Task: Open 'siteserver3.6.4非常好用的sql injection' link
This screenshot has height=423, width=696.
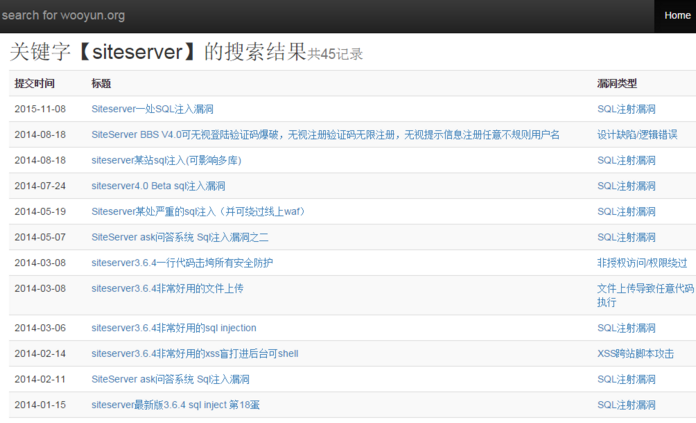Action: pos(174,328)
